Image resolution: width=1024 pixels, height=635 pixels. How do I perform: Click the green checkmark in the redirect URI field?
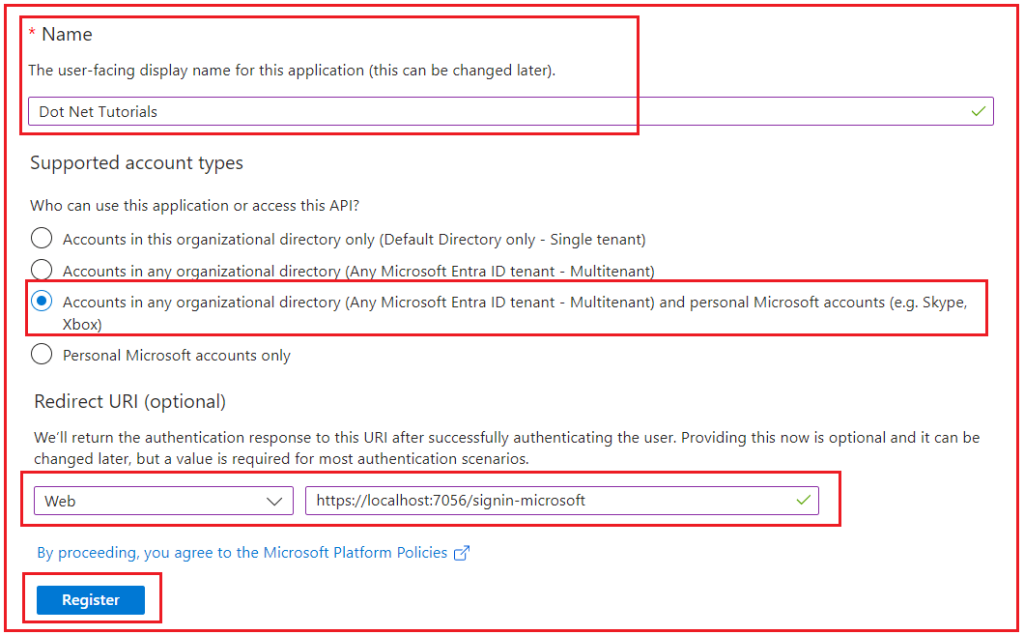(x=803, y=500)
